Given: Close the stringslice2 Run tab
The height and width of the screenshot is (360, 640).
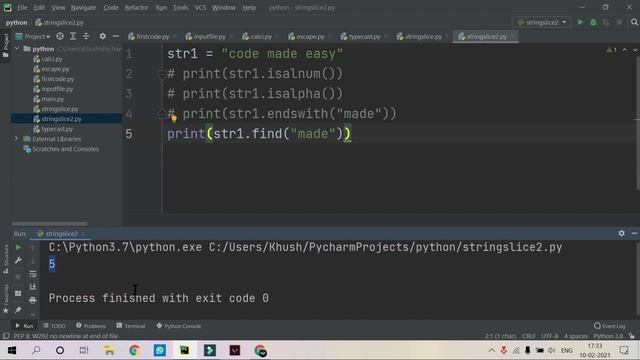Looking at the screenshot, I should pos(83,233).
